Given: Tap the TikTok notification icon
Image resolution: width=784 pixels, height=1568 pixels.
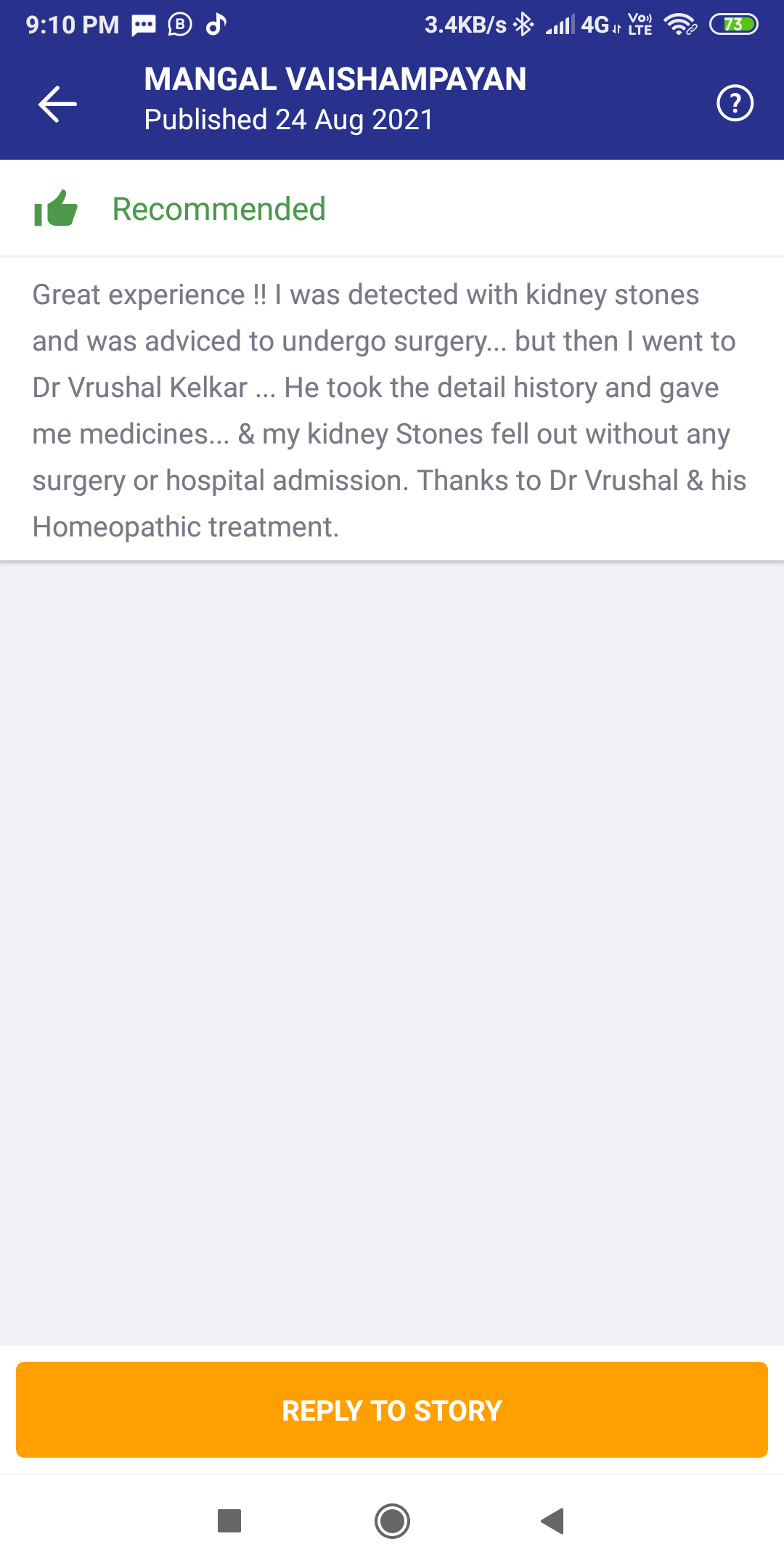Looking at the screenshot, I should (x=216, y=25).
